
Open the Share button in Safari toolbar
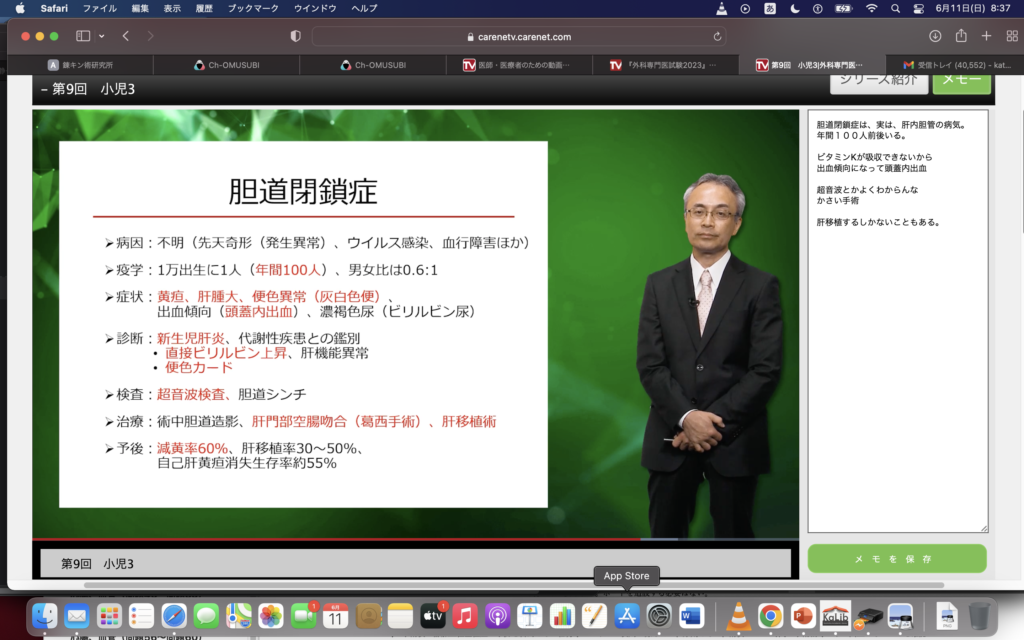(961, 36)
